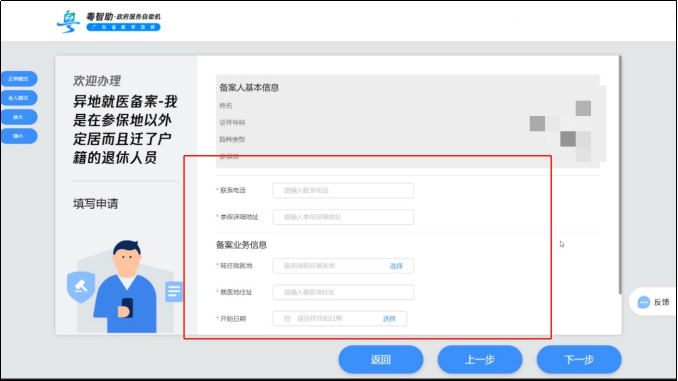Click the 异地就医备案 service title
This screenshot has width=678, height=381.
point(125,130)
